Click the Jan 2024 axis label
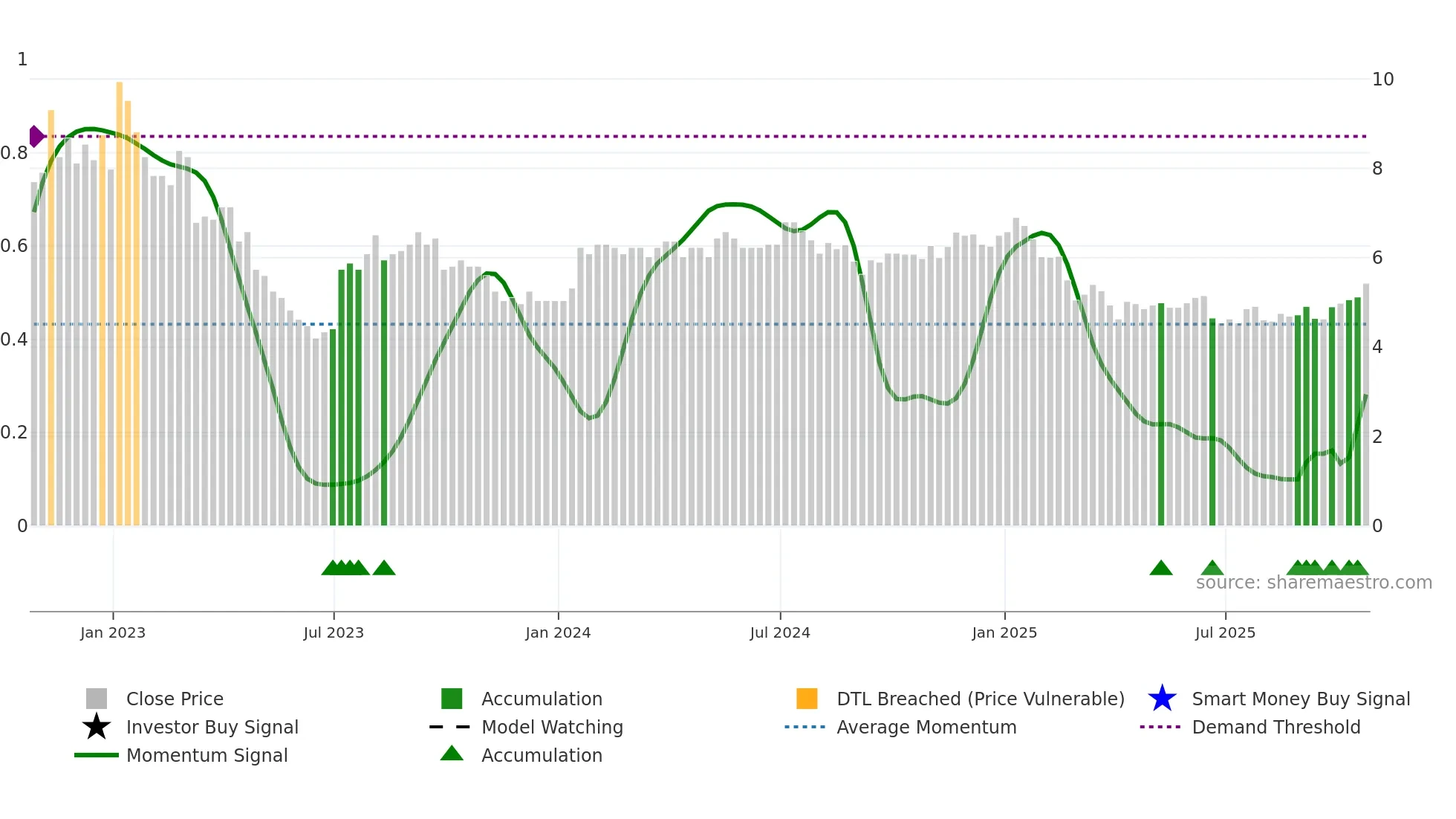Viewport: 1456px width, 819px height. [558, 632]
